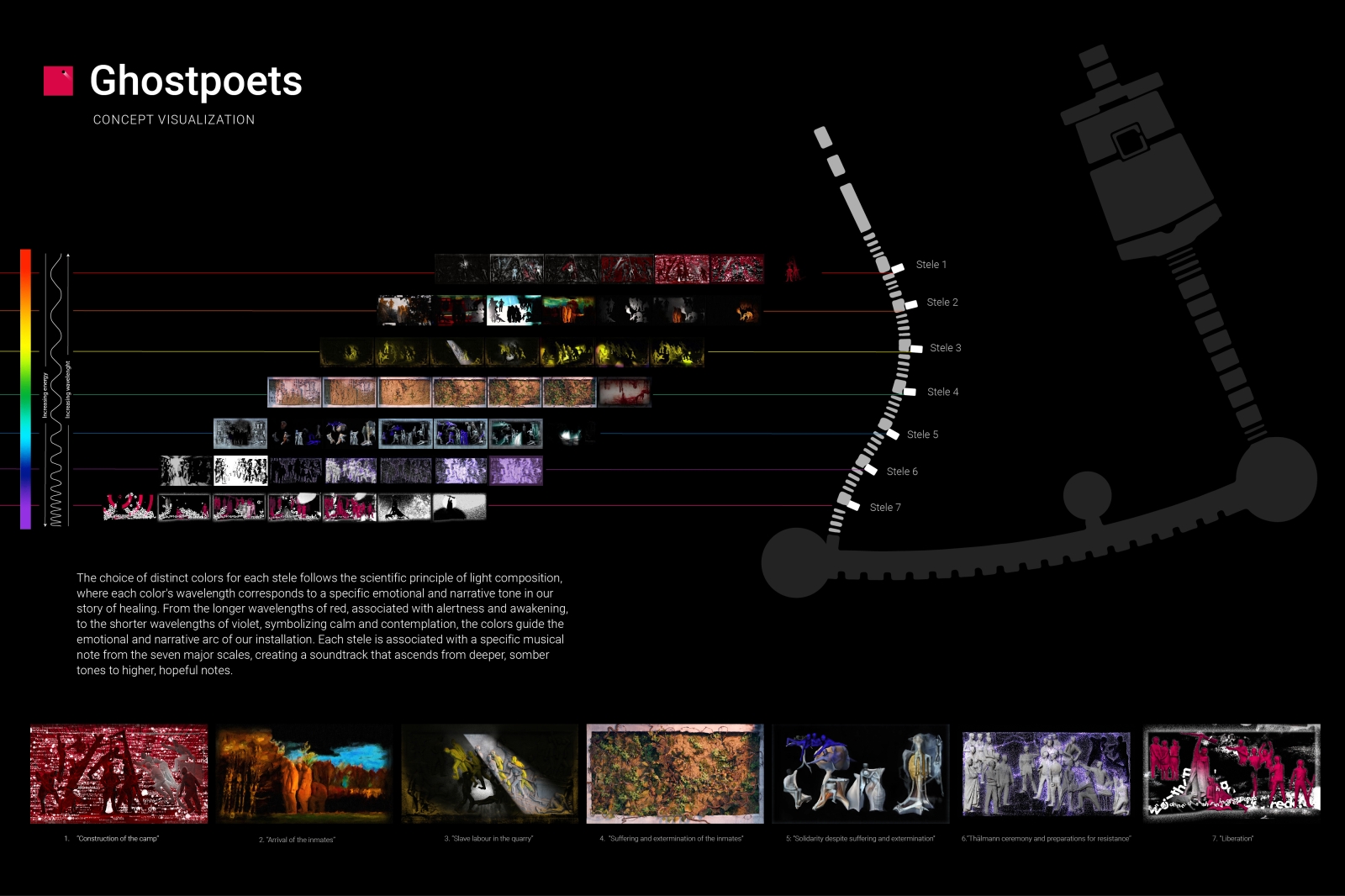The width and height of the screenshot is (1345, 896).
Task: Click the CONCEPT VISUALIZATION subtitle
Action: coord(174,120)
